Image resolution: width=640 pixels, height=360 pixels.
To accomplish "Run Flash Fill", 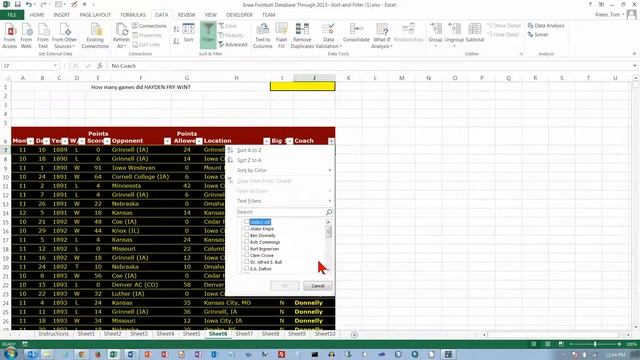I will [x=281, y=36].
